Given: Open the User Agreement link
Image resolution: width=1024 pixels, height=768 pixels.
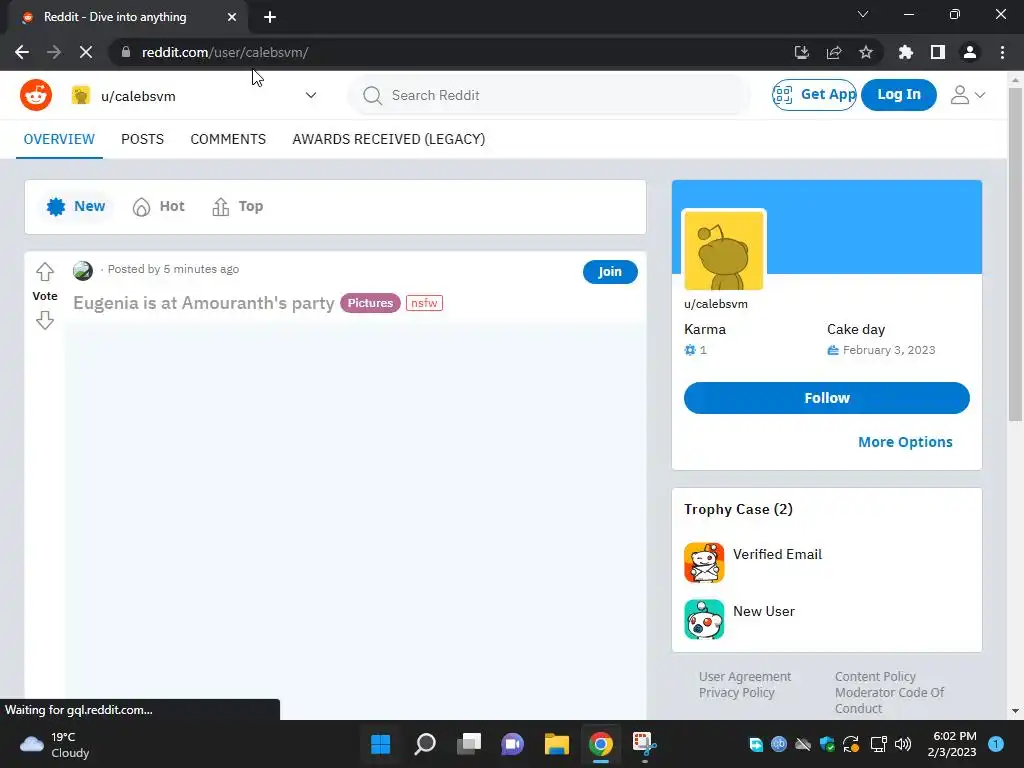Looking at the screenshot, I should [744, 677].
